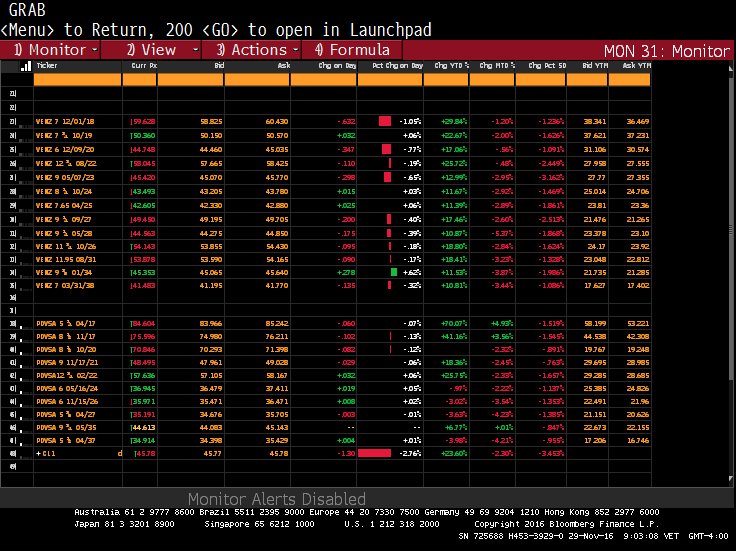Click the table scrollbar down arrow
Image resolution: width=736 pixels, height=551 pixels.
pos(731,479)
